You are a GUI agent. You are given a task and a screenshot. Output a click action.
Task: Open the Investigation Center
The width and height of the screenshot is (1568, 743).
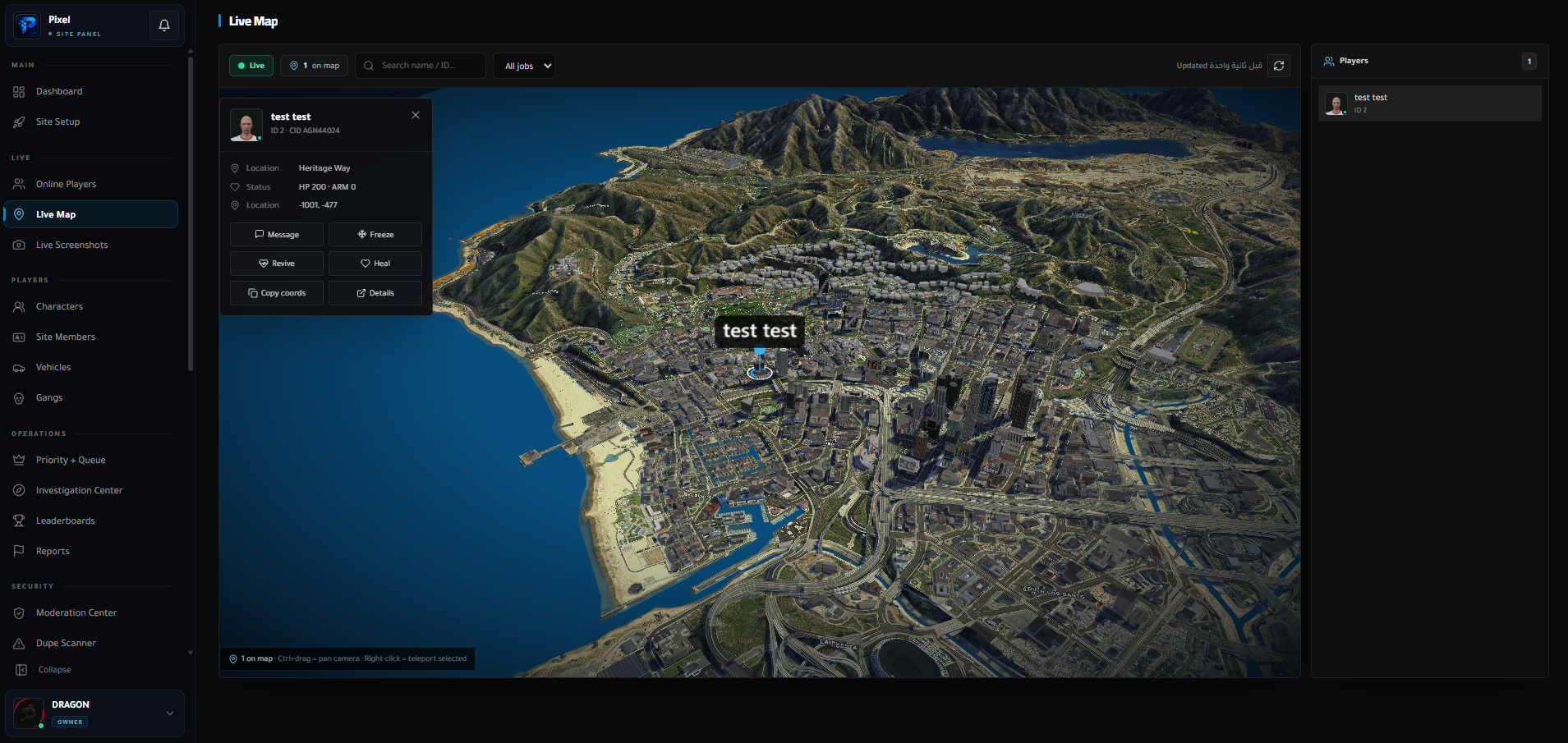coord(90,490)
